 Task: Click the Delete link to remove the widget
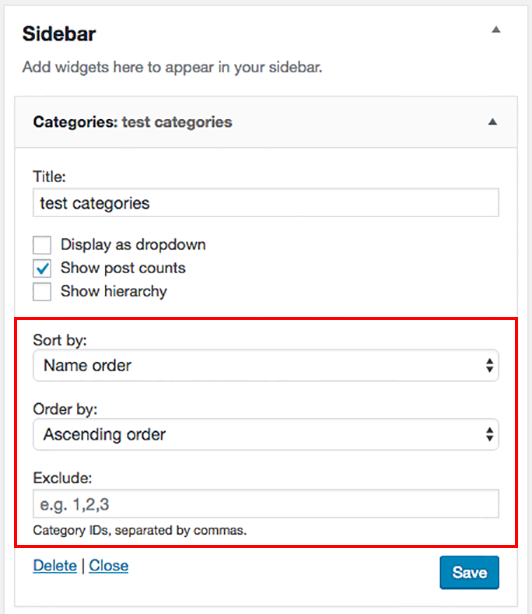click(55, 566)
